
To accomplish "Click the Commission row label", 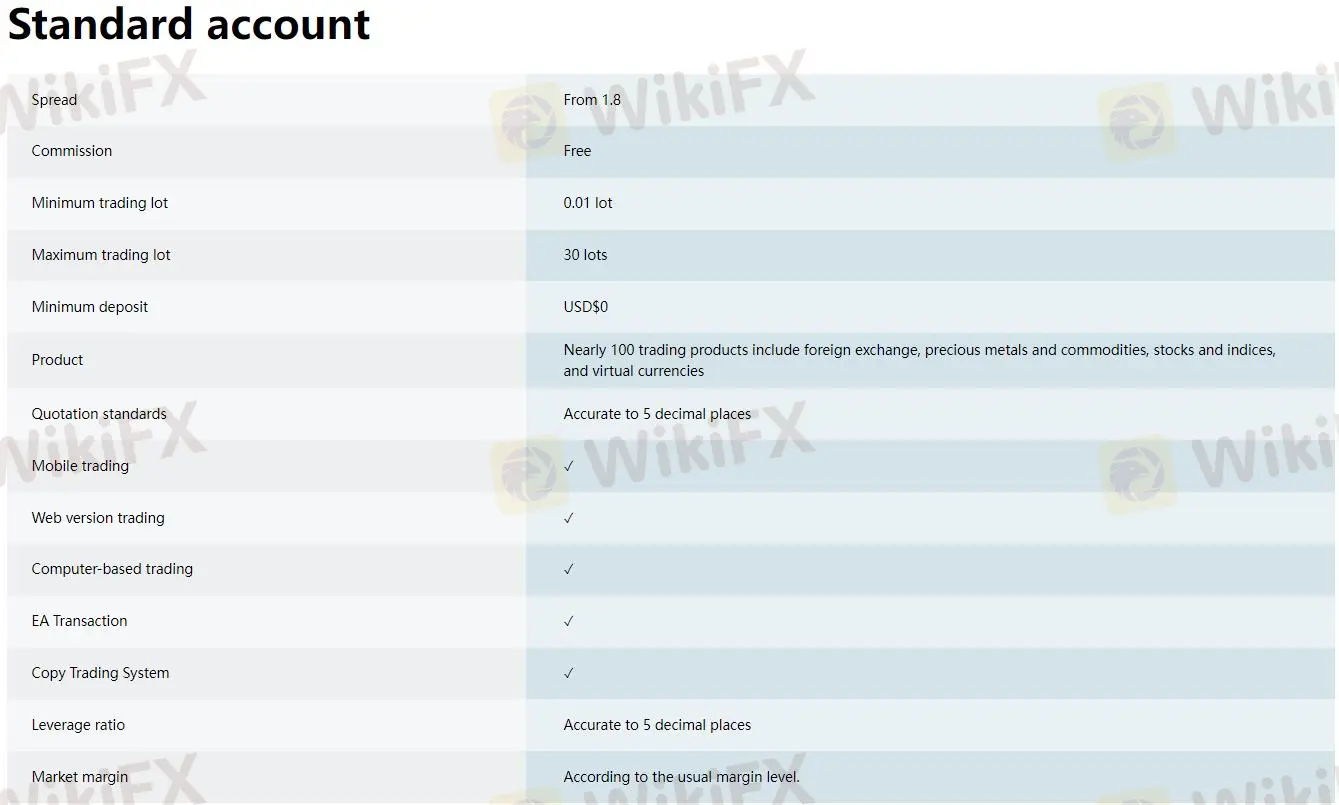I will click(x=71, y=150).
